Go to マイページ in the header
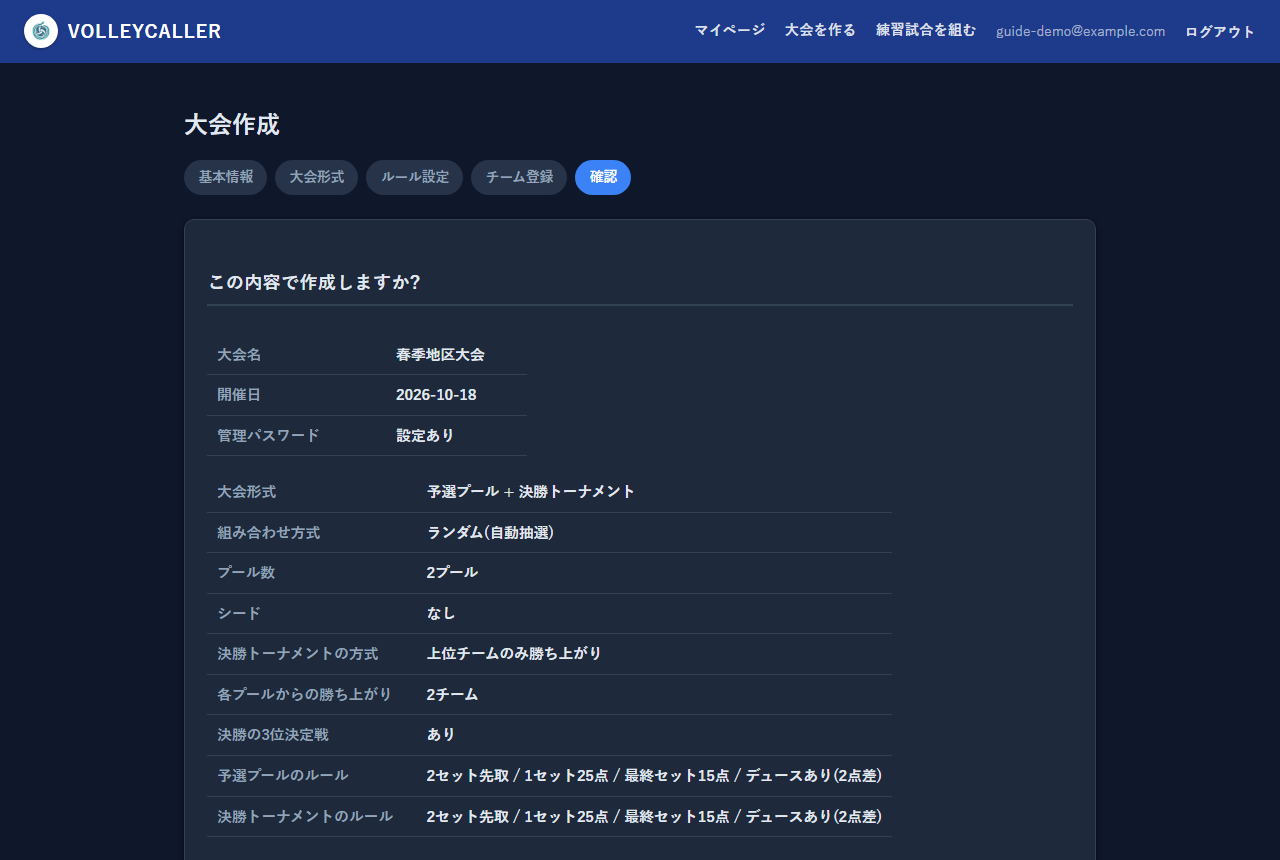Viewport: 1280px width, 860px height. coord(730,30)
